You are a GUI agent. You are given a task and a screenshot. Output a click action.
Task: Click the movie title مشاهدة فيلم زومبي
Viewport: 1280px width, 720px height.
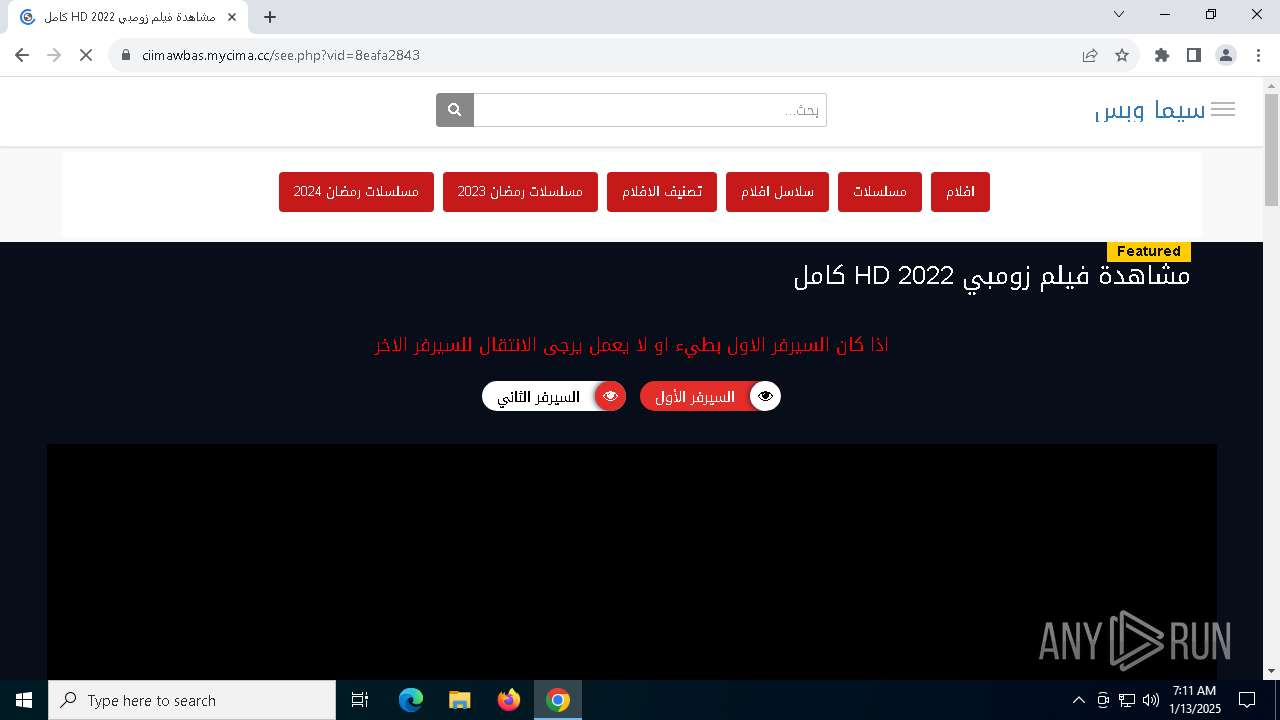pyautogui.click(x=991, y=276)
